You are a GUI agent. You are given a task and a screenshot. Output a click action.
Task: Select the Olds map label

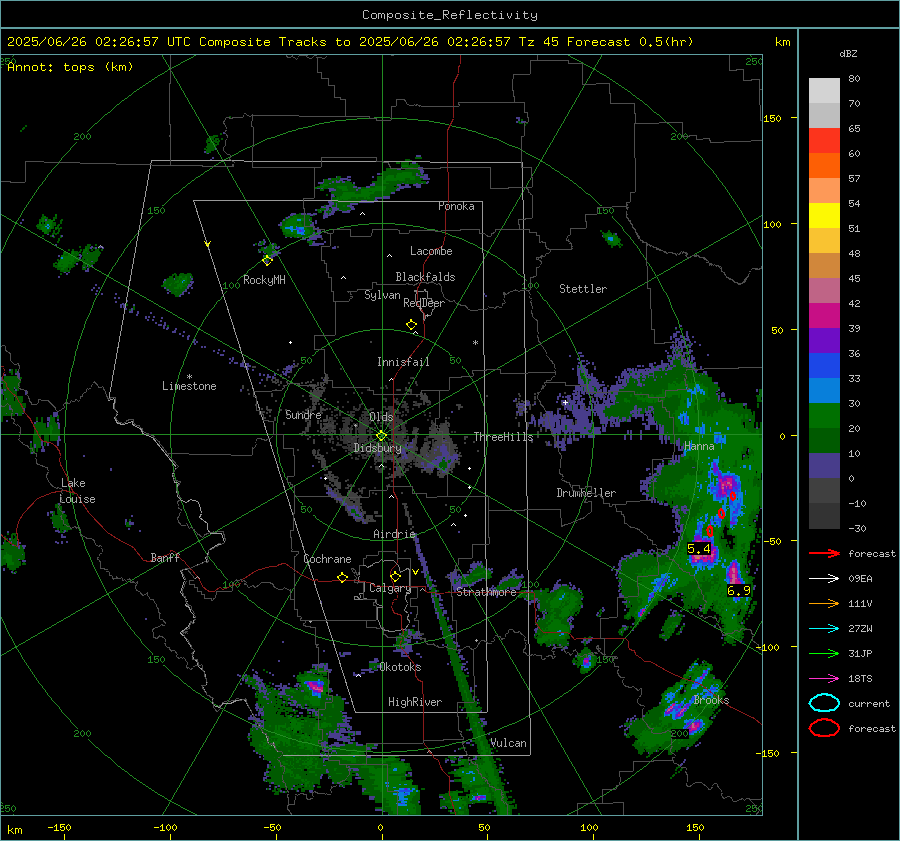tap(381, 417)
